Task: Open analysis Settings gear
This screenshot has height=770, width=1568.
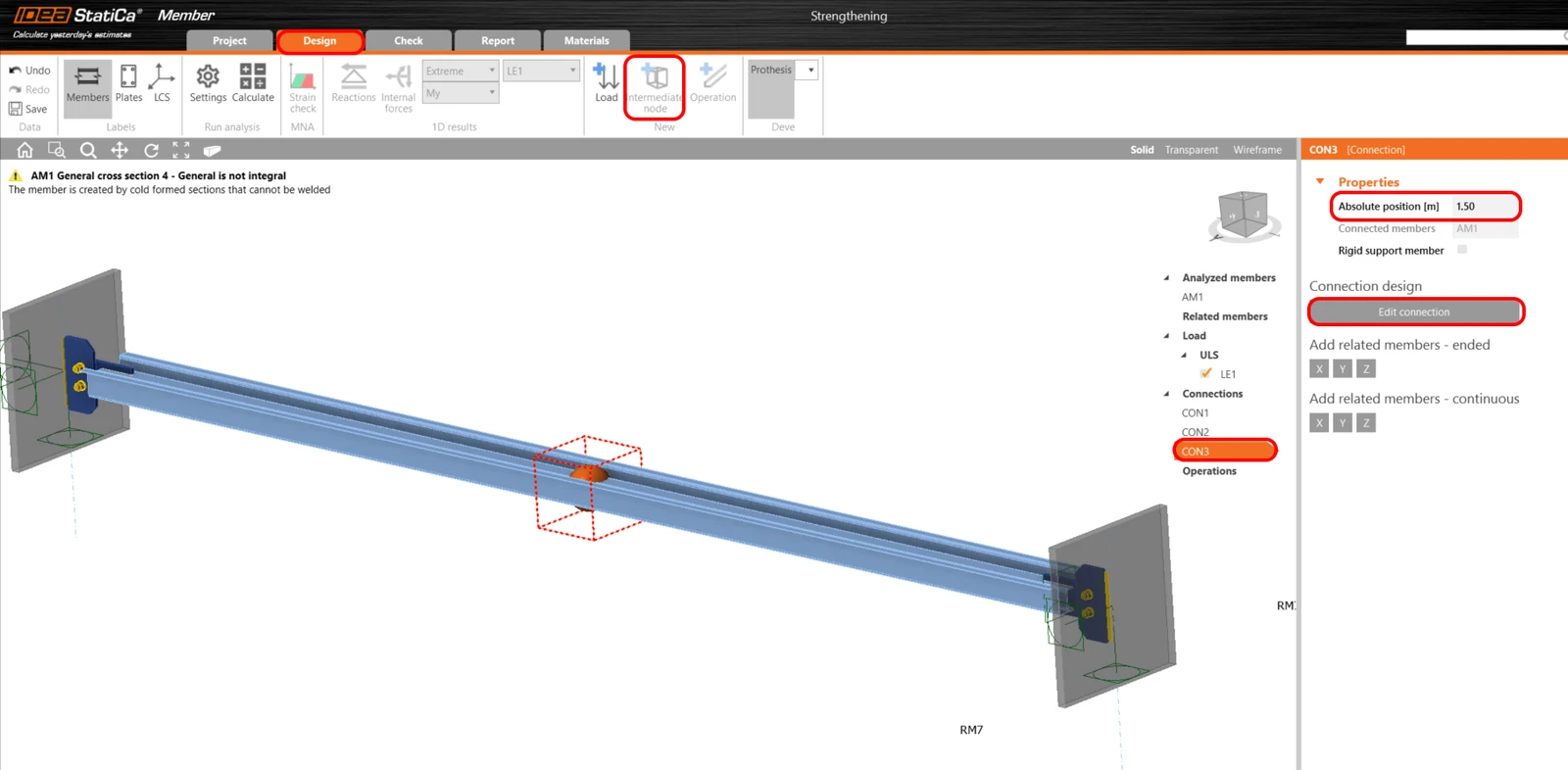Action: click(x=208, y=82)
